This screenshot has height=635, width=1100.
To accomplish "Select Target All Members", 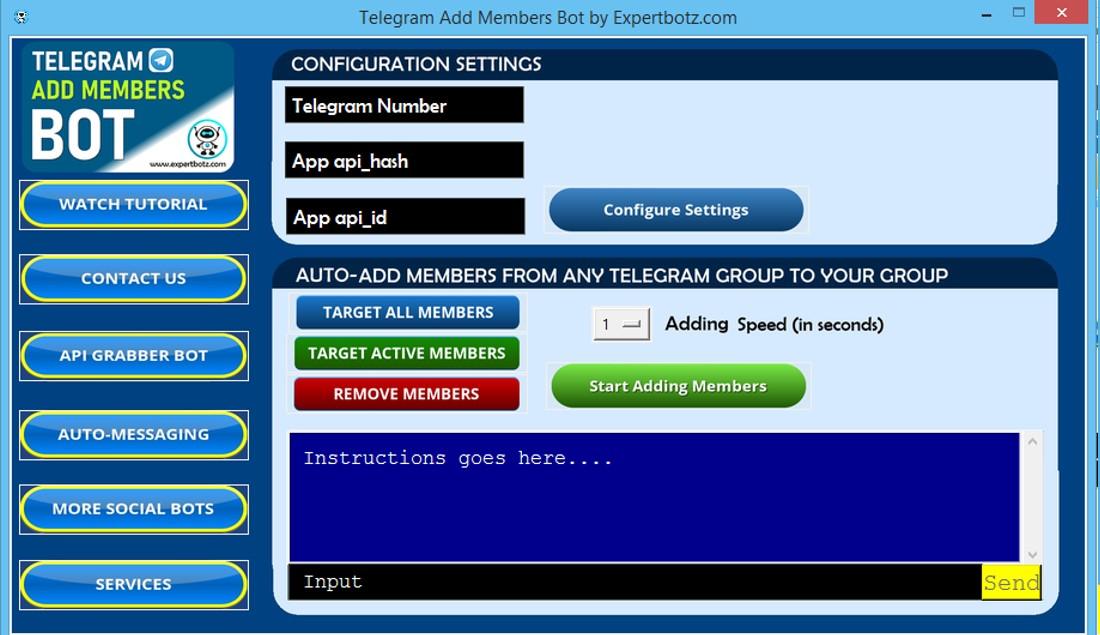I will [406, 312].
